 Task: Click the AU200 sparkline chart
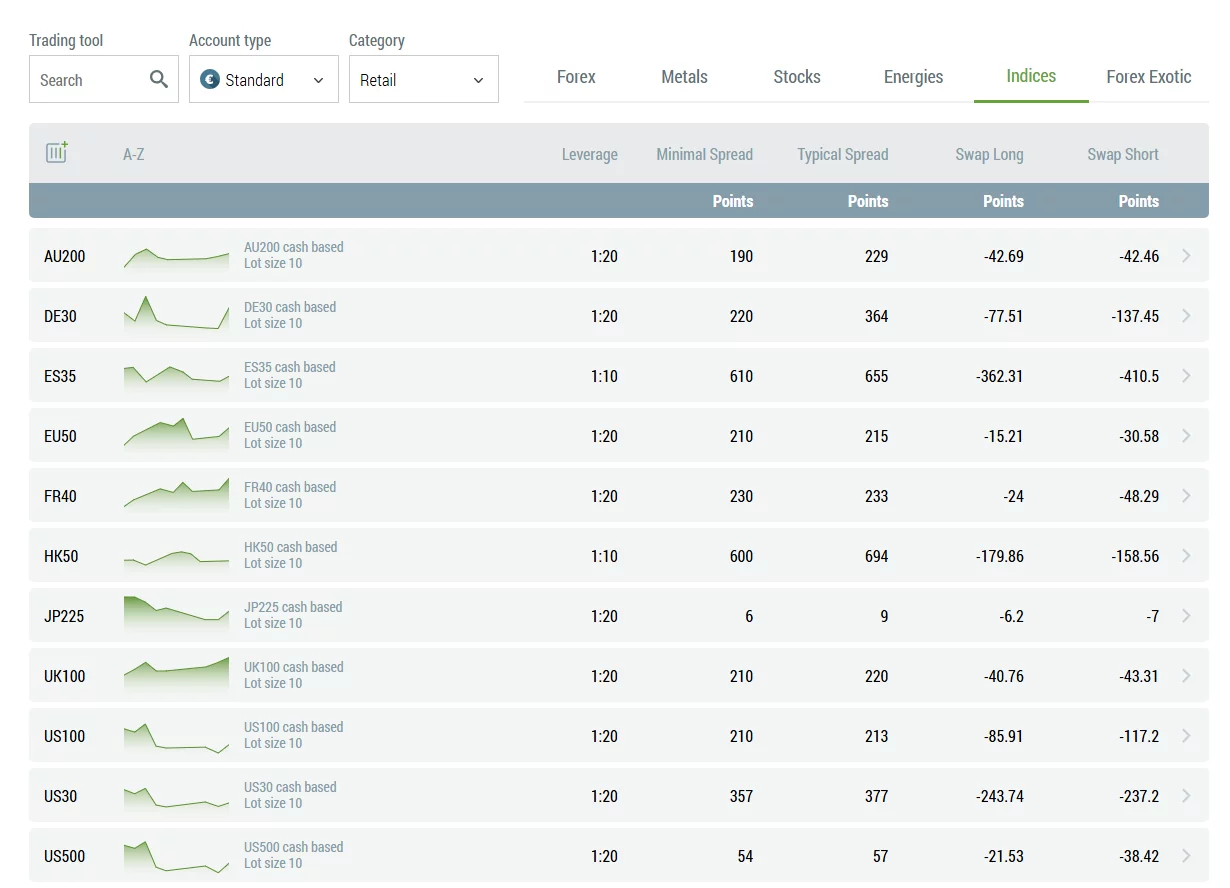tap(176, 258)
